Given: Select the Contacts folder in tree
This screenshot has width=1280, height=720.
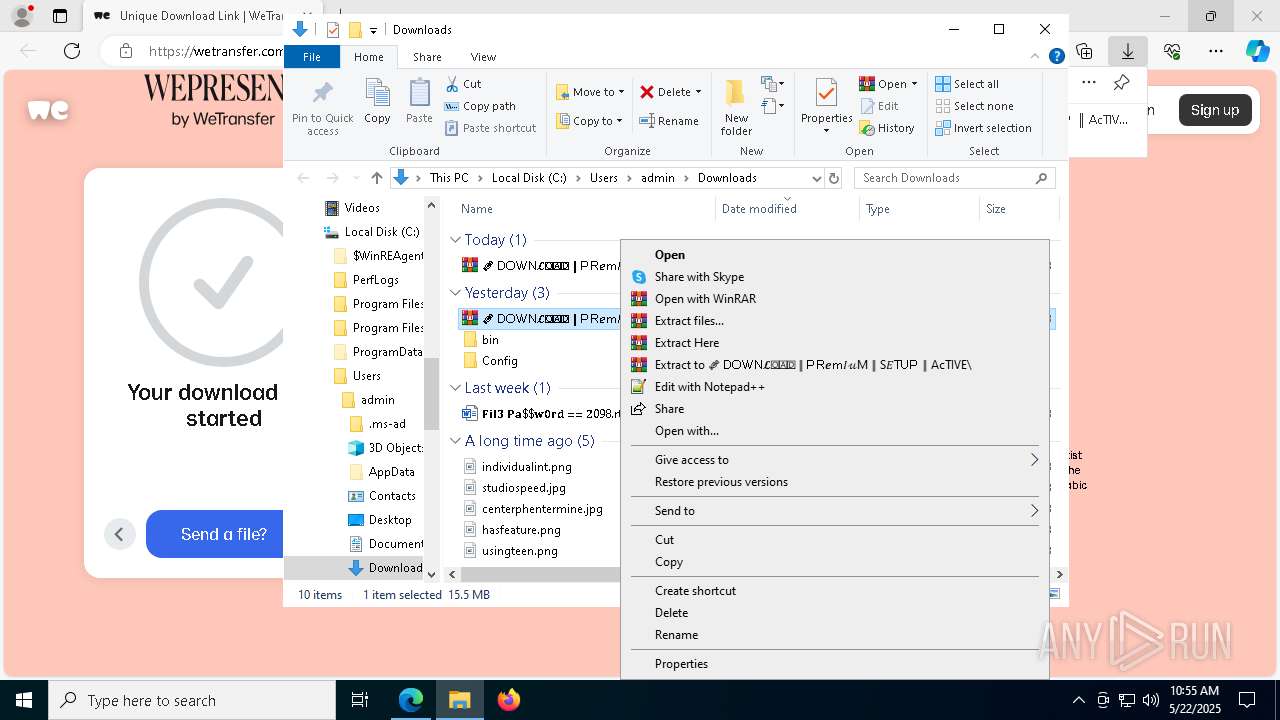Looking at the screenshot, I should coord(381,496).
